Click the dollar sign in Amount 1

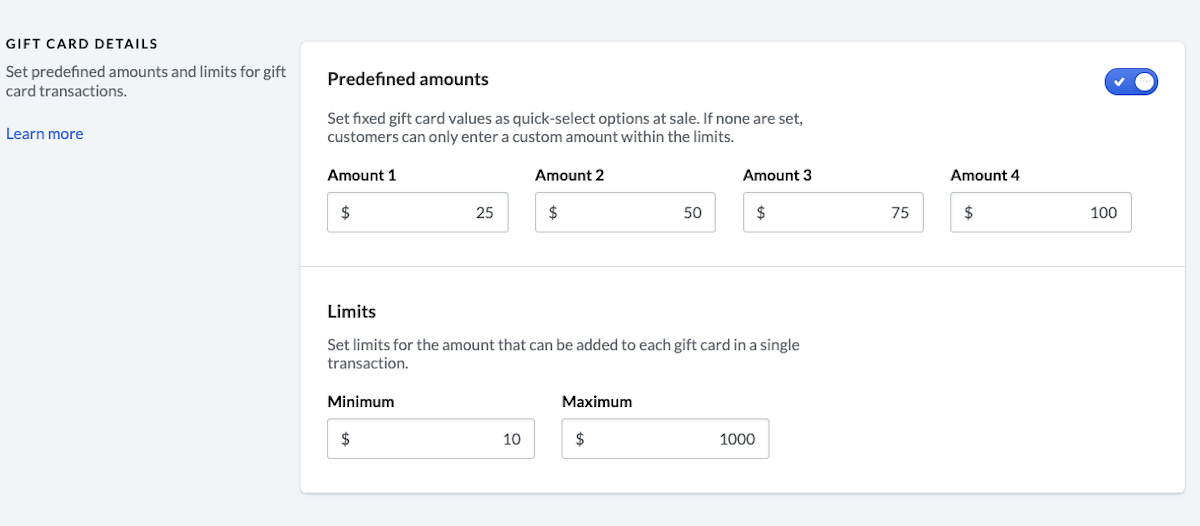345,212
